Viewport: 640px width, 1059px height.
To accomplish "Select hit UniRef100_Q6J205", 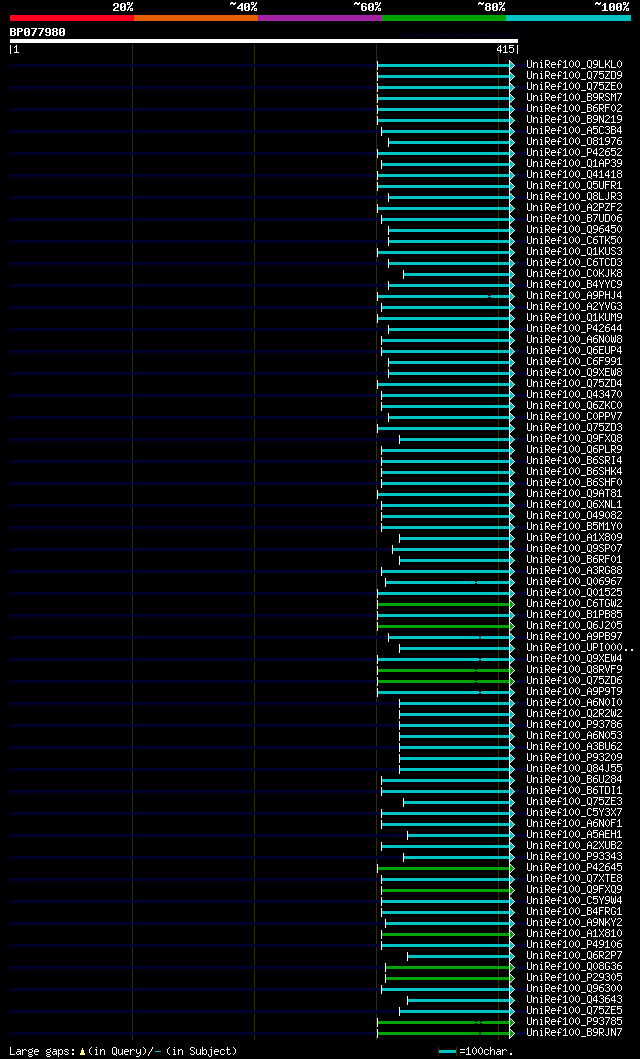I will click(x=575, y=626).
